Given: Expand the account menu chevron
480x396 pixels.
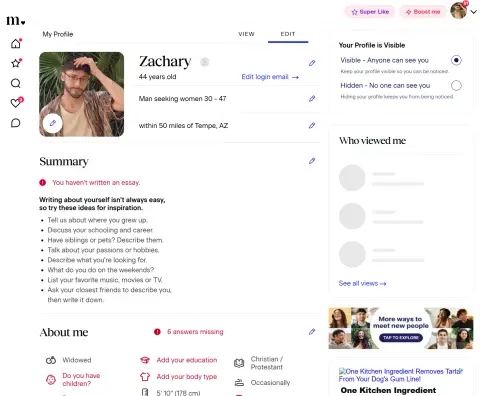Looking at the screenshot, I should click(x=474, y=12).
